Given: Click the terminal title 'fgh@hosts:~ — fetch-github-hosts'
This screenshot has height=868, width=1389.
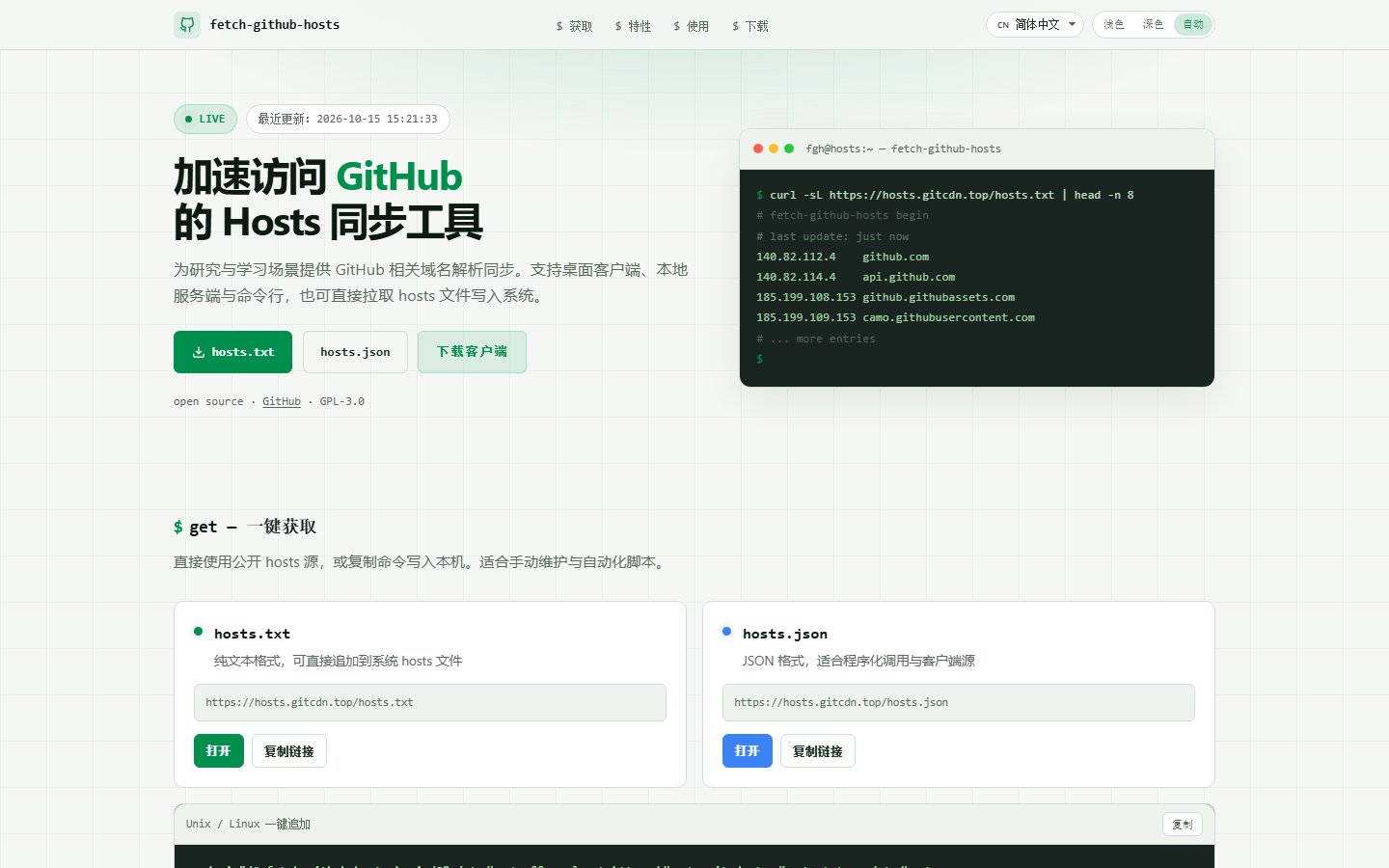Looking at the screenshot, I should (x=904, y=149).
